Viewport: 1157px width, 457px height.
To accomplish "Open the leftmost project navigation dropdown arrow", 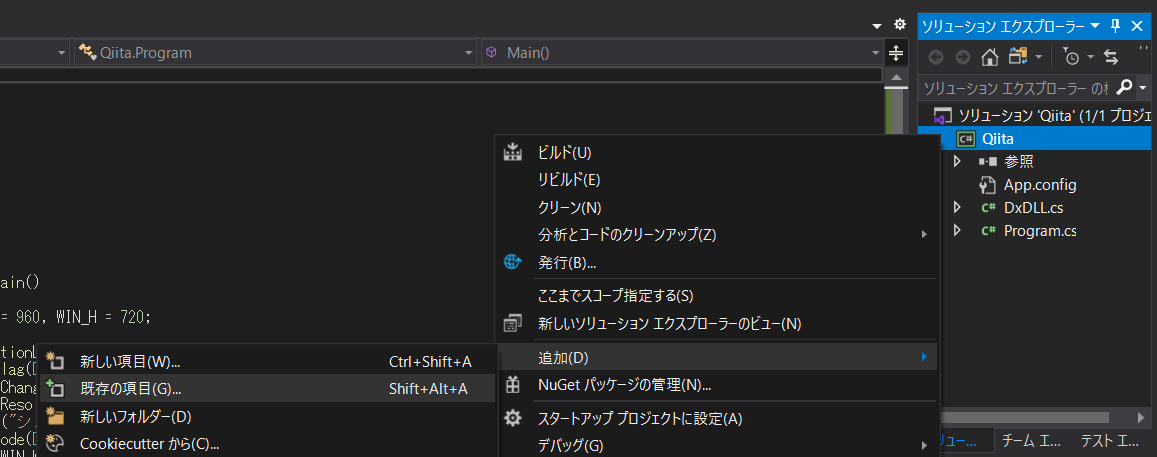I will pyautogui.click(x=62, y=53).
